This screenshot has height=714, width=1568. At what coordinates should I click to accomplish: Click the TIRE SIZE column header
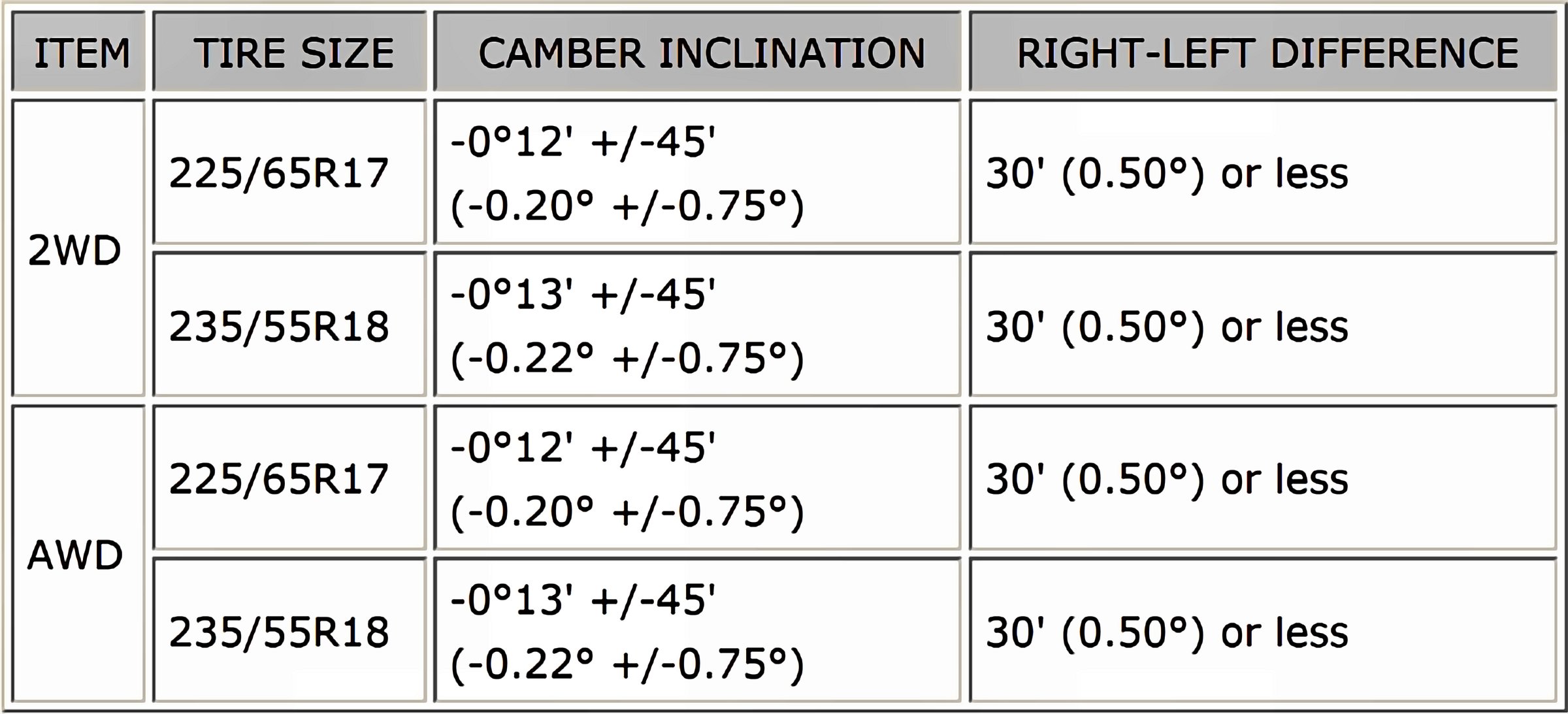click(289, 51)
